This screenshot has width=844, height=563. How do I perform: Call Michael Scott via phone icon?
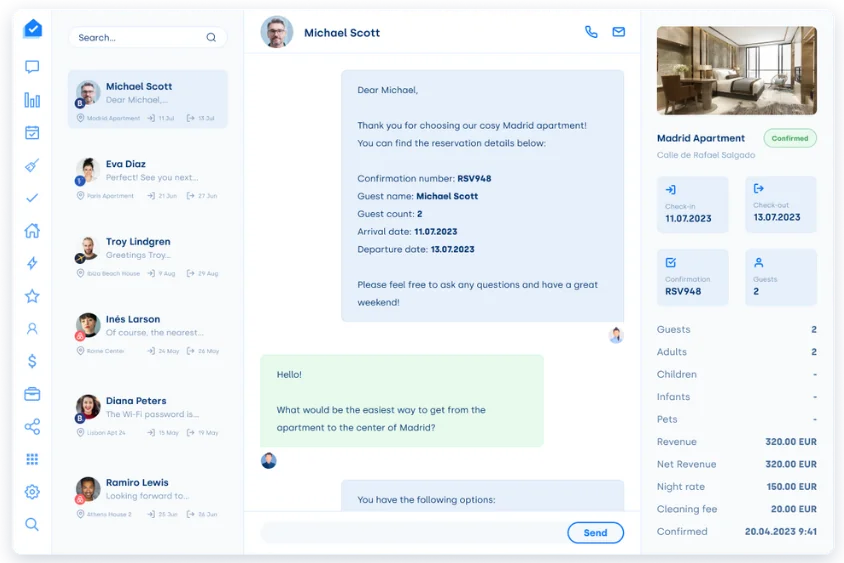pos(591,32)
